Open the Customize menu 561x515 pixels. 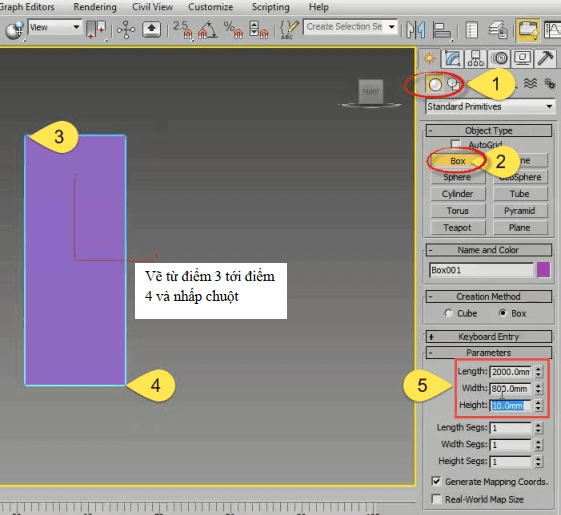210,7
